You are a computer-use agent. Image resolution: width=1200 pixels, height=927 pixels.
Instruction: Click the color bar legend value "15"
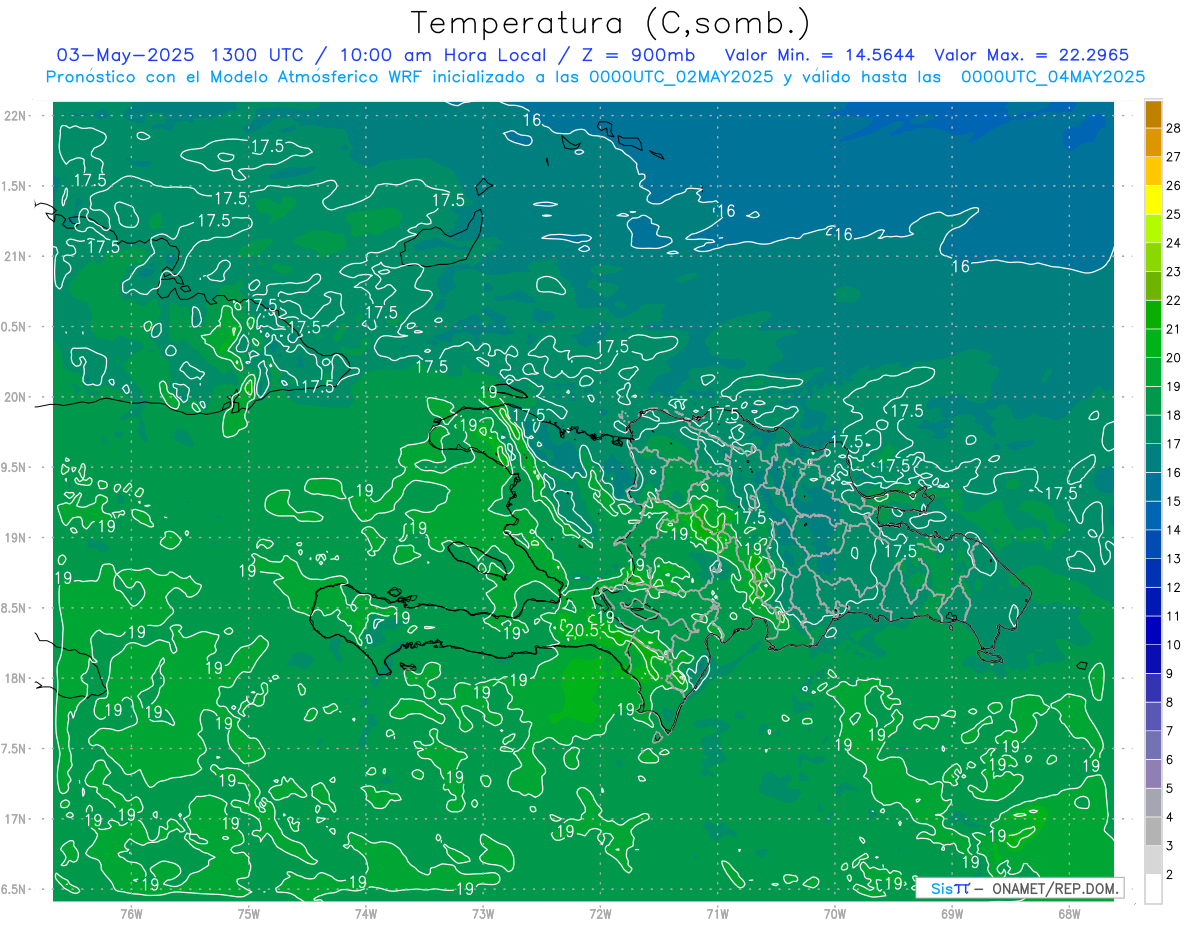1174,501
